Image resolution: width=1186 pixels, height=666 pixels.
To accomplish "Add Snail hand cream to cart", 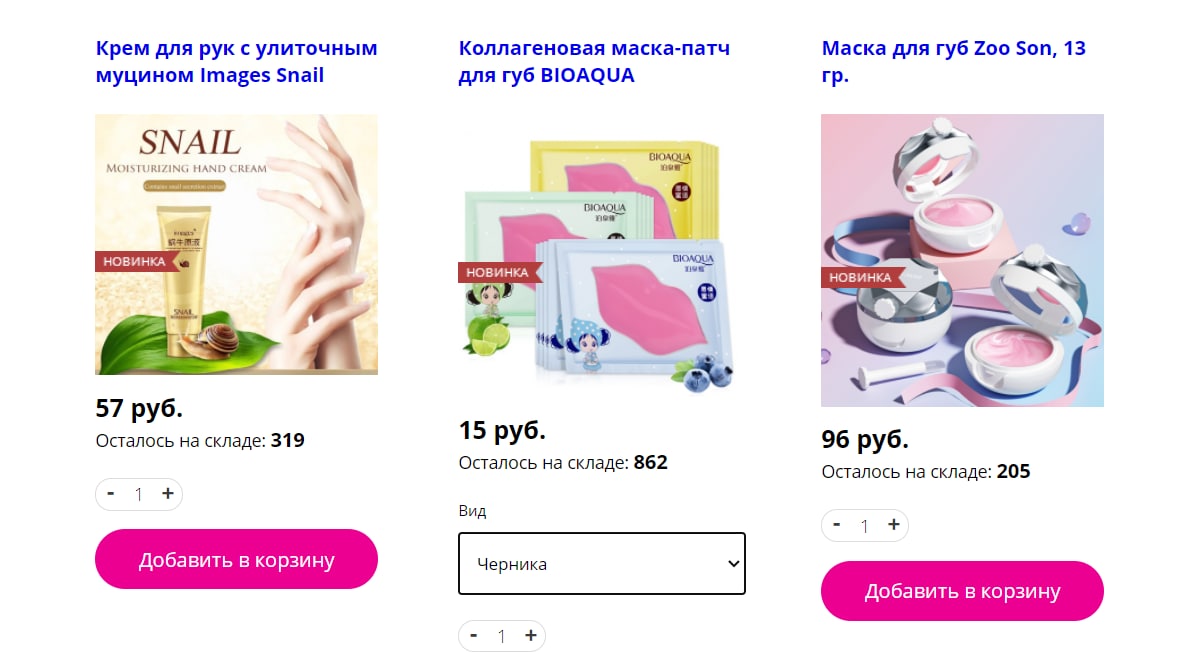I will 236,559.
